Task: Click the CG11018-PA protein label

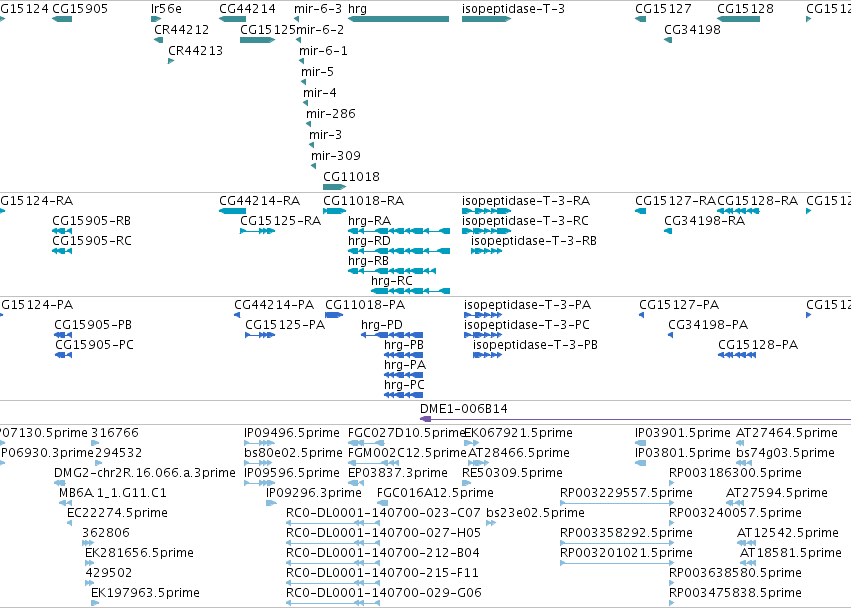Action: point(365,305)
